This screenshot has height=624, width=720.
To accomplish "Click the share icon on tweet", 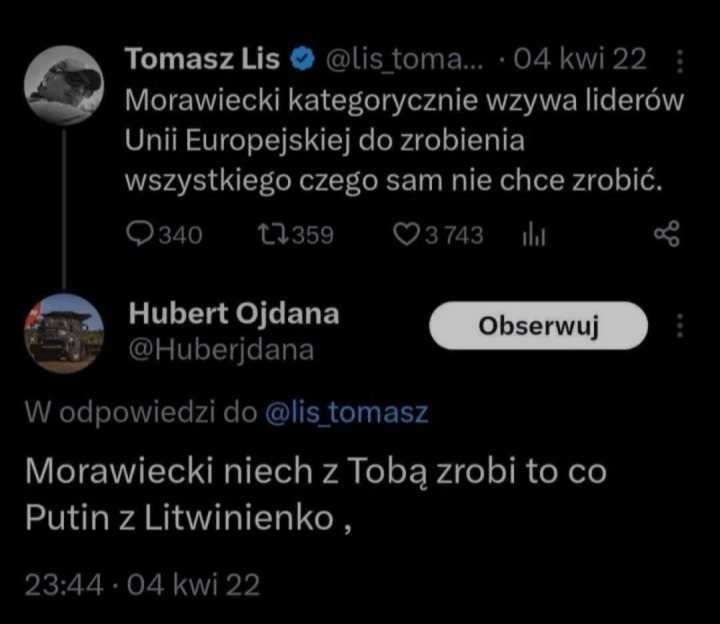I will [666, 234].
